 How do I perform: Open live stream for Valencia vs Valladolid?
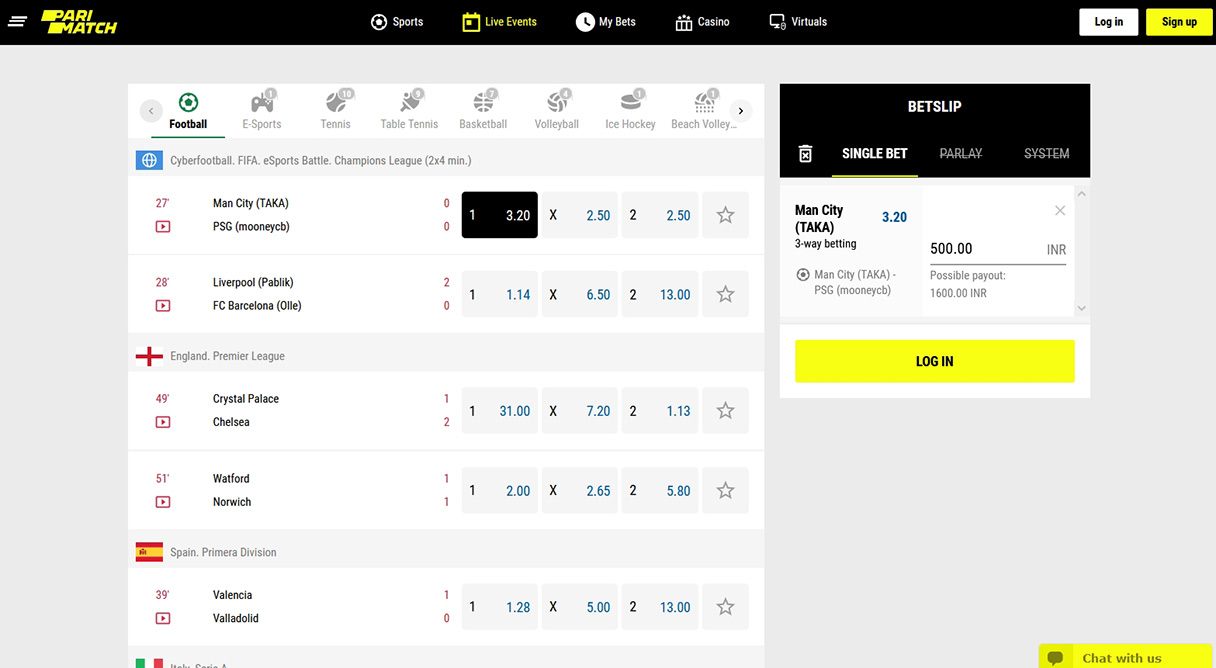coord(163,618)
